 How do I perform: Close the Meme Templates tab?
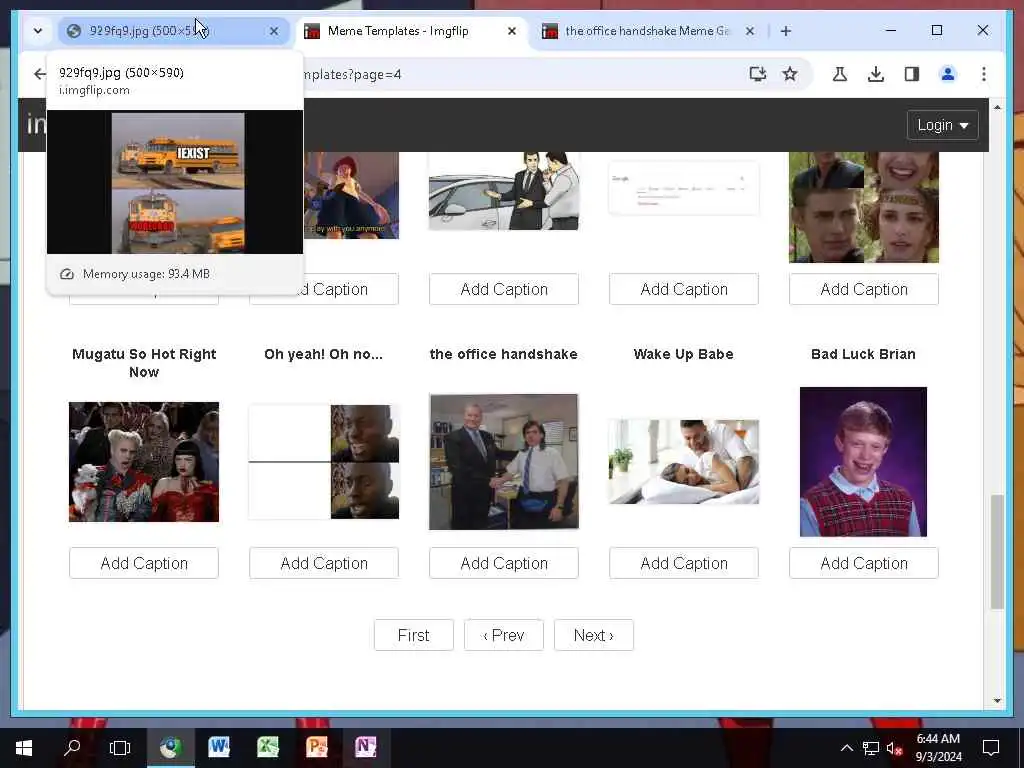(x=512, y=31)
